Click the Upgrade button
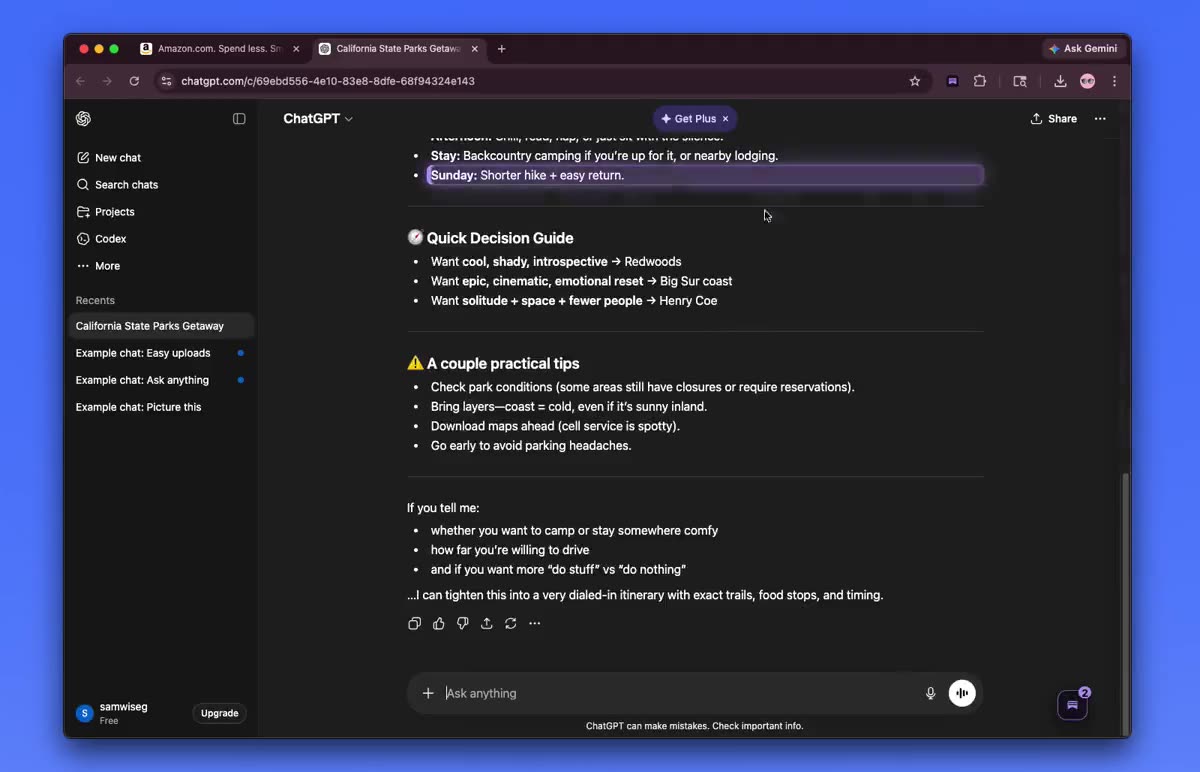The height and width of the screenshot is (772, 1200). (219, 714)
